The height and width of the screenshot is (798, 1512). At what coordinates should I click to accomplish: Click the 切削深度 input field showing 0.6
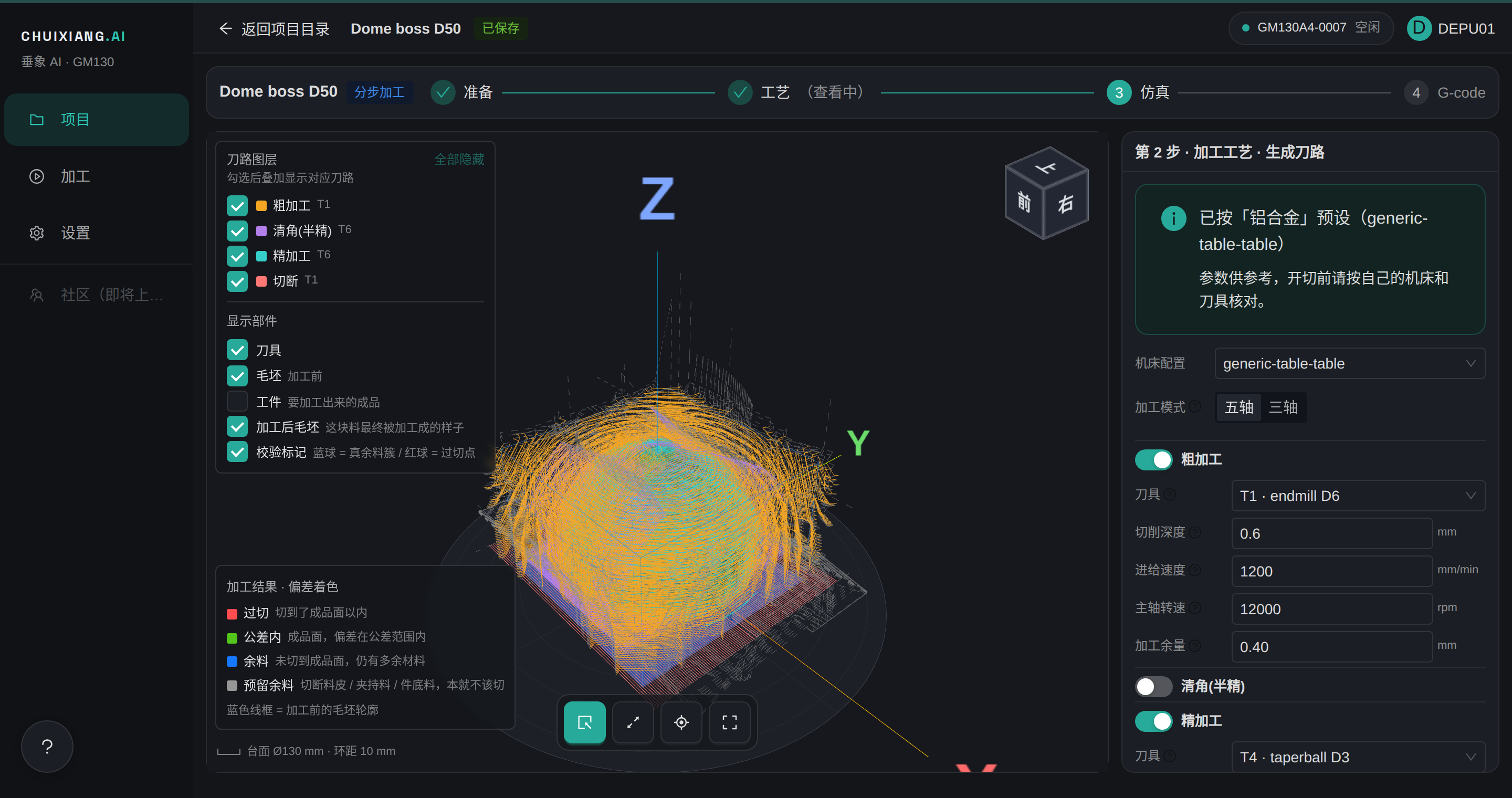1331,533
